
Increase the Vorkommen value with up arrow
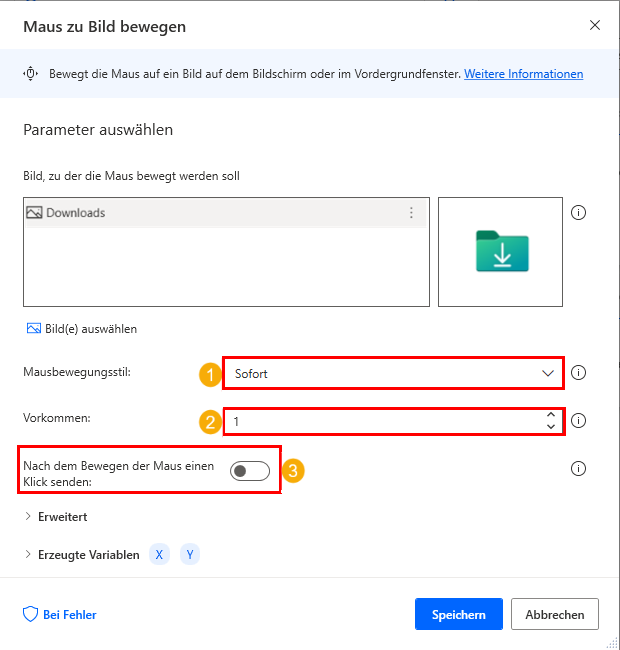(551, 415)
